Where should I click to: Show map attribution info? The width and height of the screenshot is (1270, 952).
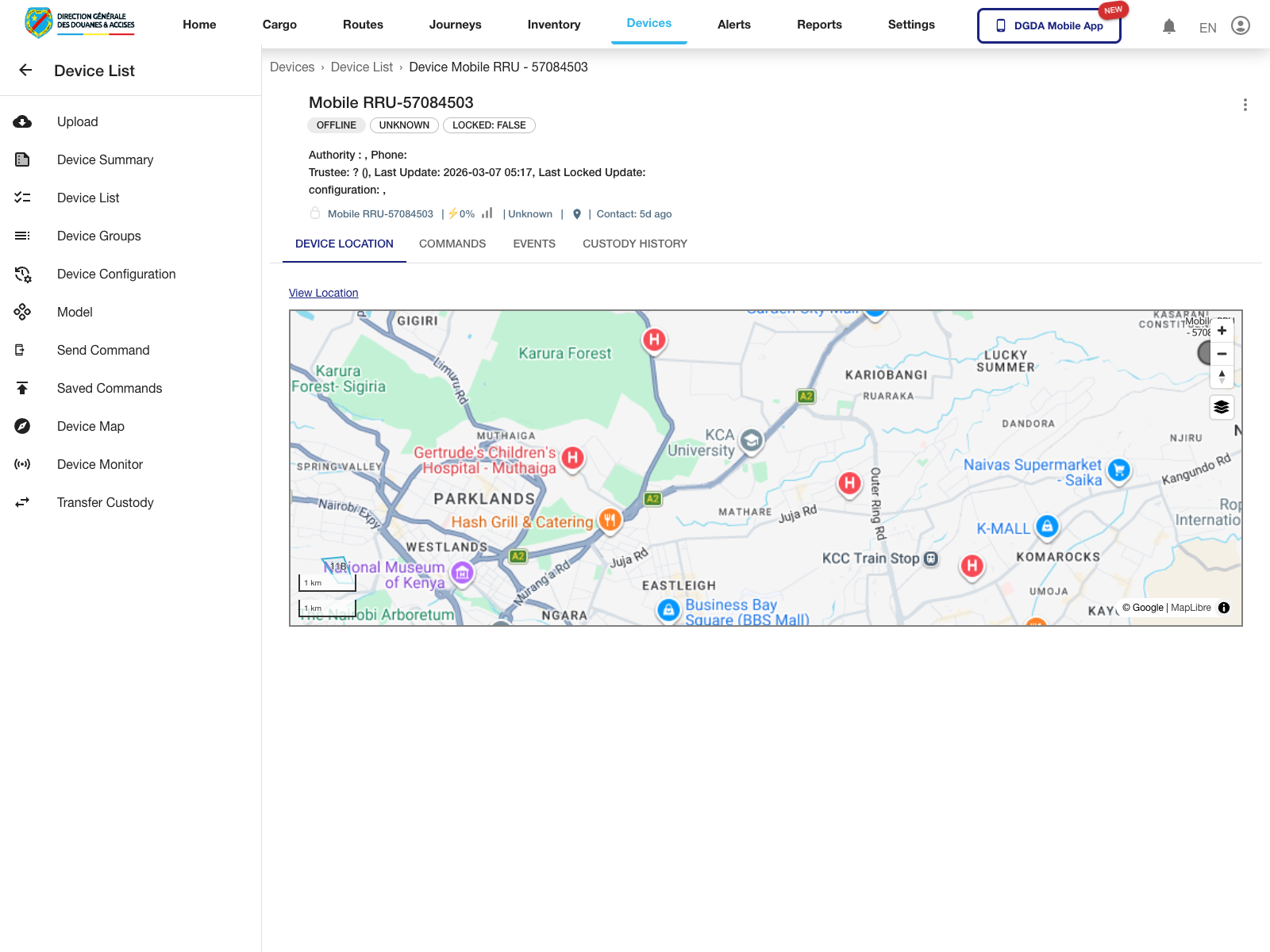[x=1224, y=608]
